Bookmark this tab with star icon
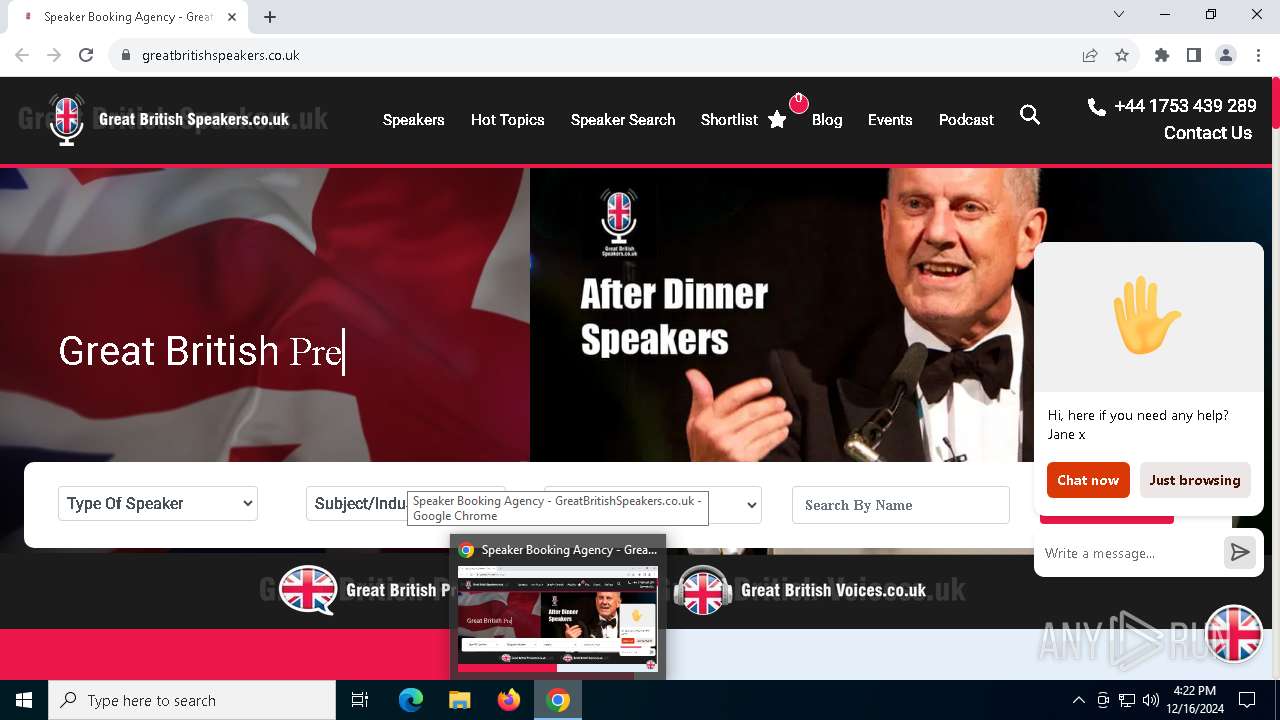Screen dimensions: 1280x720 pos(1122,55)
